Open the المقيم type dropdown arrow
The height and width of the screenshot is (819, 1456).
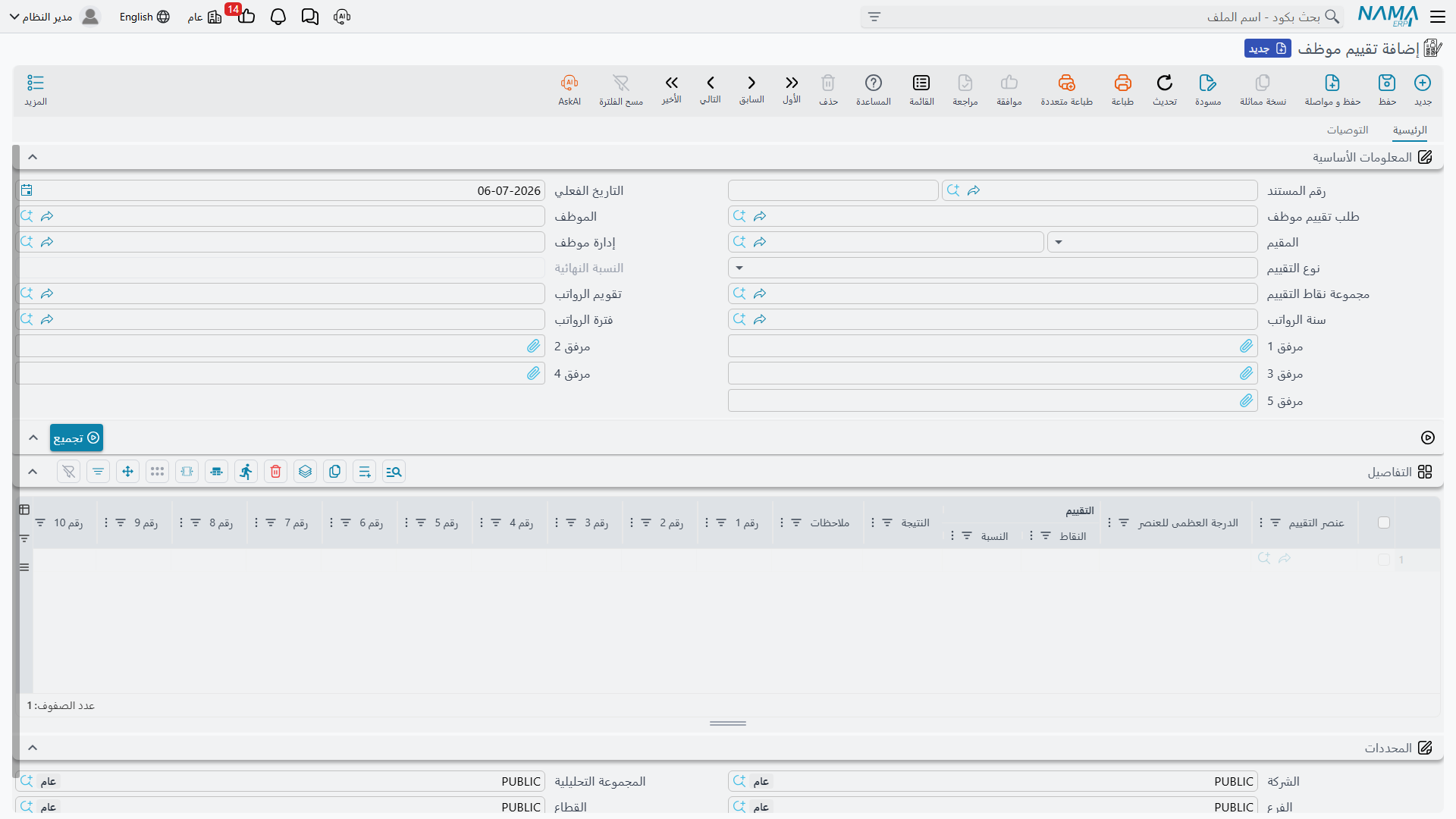1059,243
